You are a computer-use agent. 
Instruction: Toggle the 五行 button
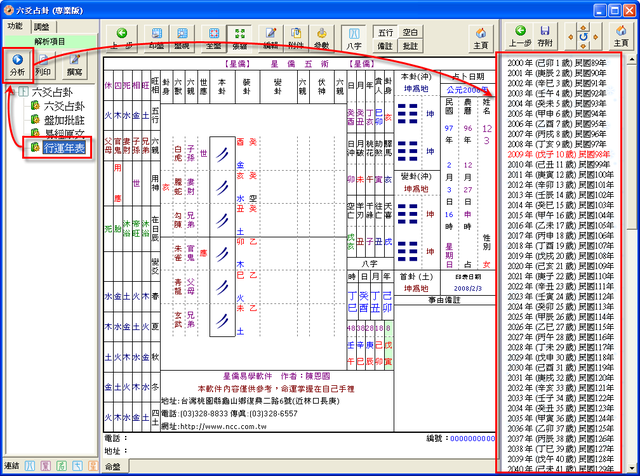pos(385,32)
